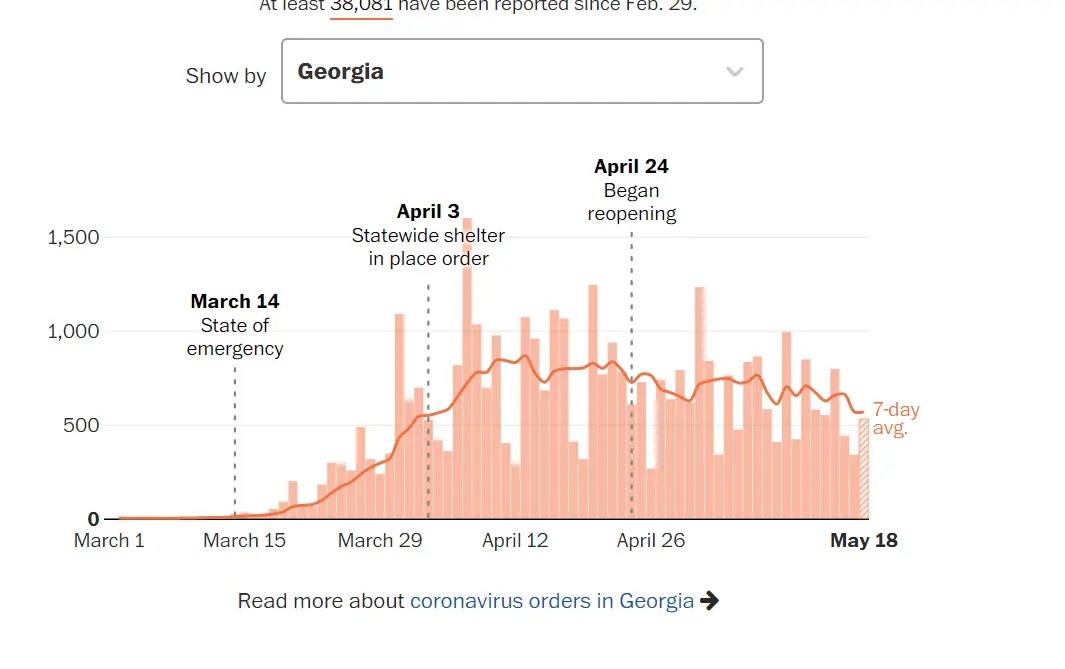Click the underlined 38,081 case count
1065x669 pixels.
click(x=361, y=6)
